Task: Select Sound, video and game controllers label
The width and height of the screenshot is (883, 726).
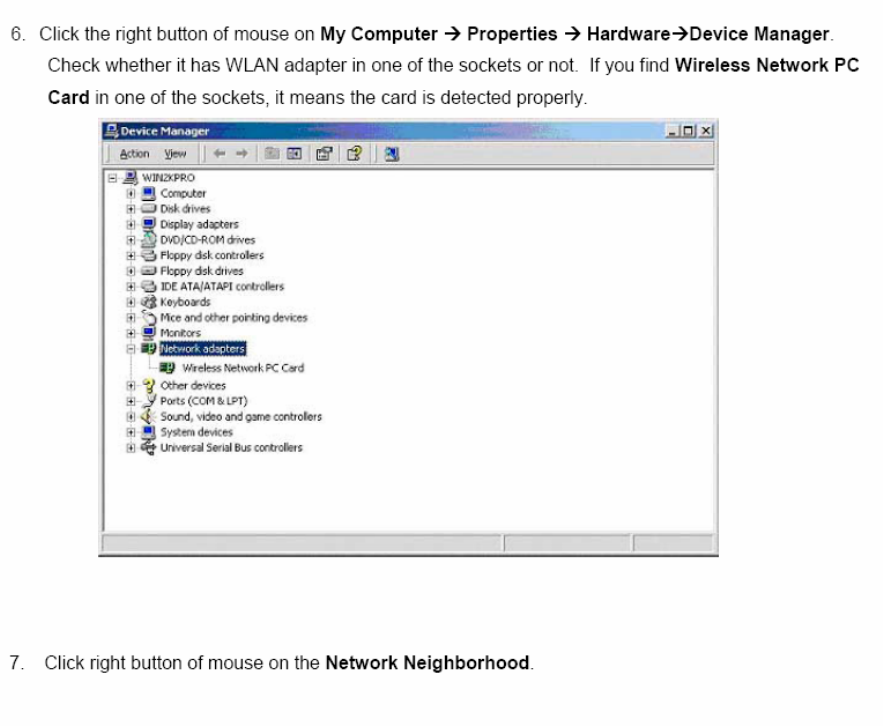Action: tap(241, 417)
